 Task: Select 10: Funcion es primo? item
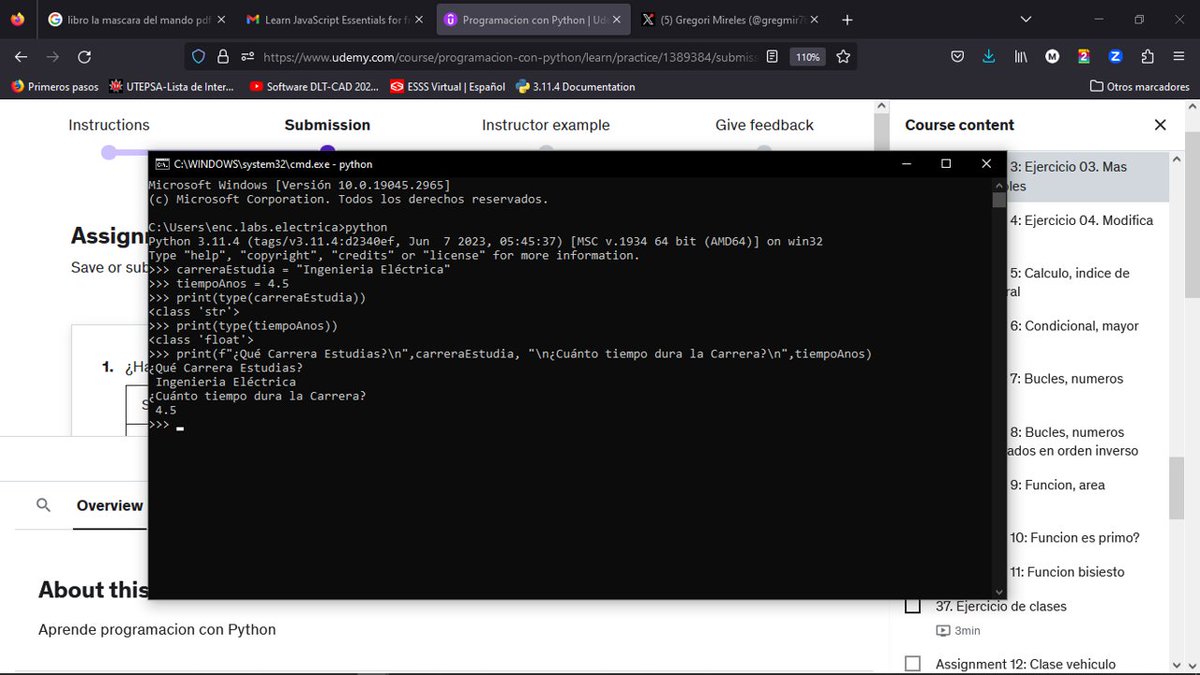tap(1074, 538)
